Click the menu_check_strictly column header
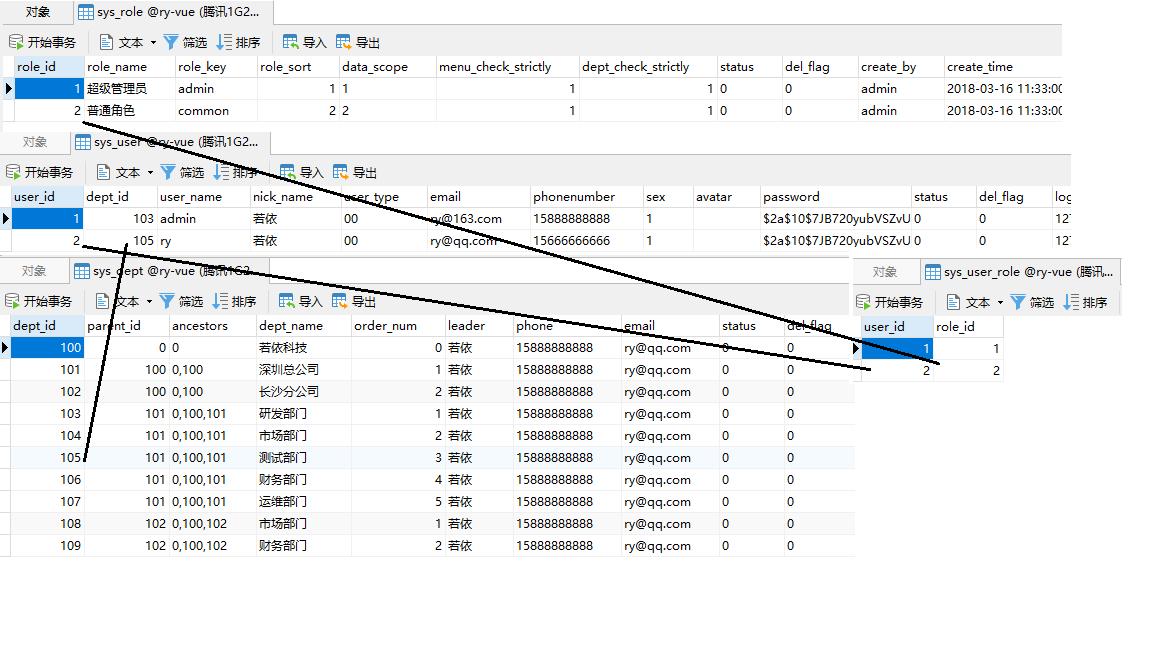The width and height of the screenshot is (1152, 648). click(x=508, y=67)
